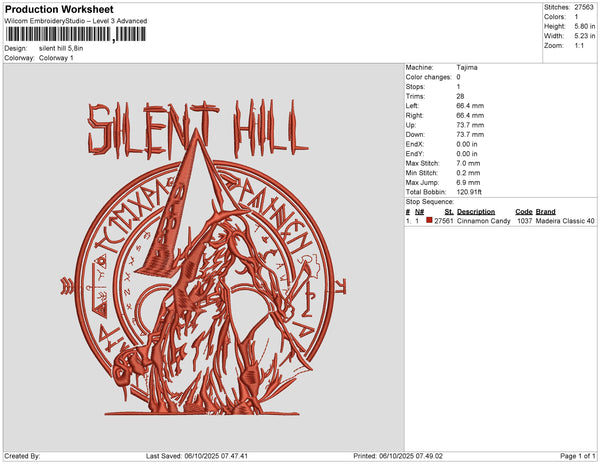The image size is (600, 464).
Task: Click the Down value '73.7 mm'
Action: 470,135
